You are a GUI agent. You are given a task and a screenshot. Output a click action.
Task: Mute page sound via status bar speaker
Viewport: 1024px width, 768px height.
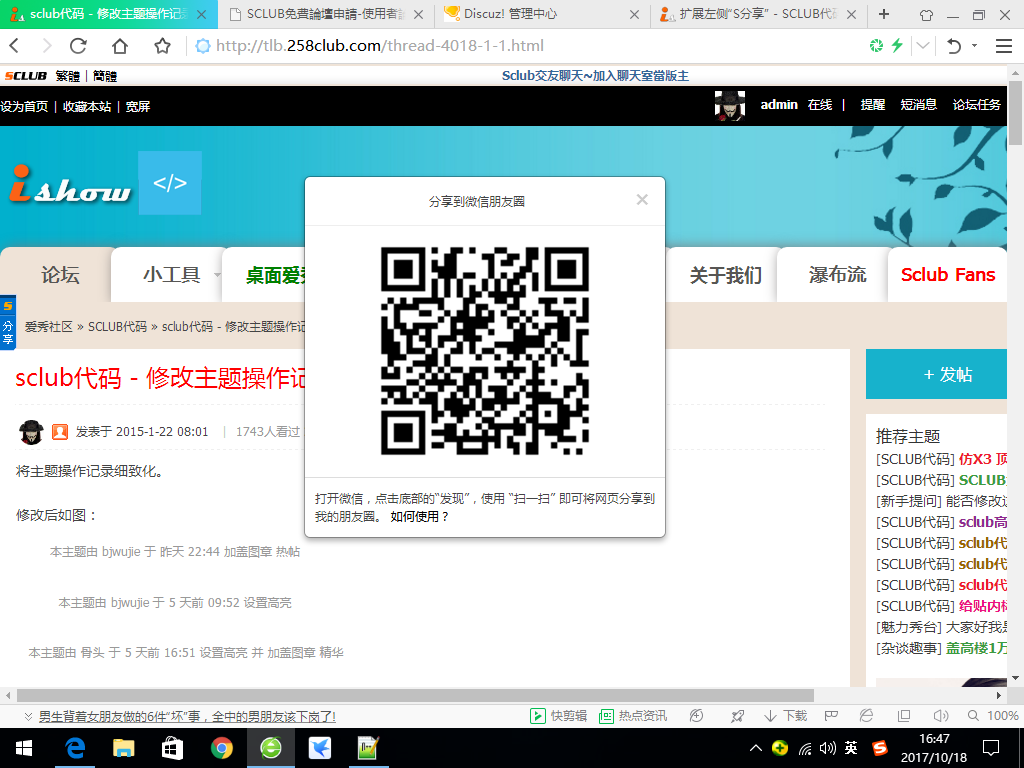(940, 716)
